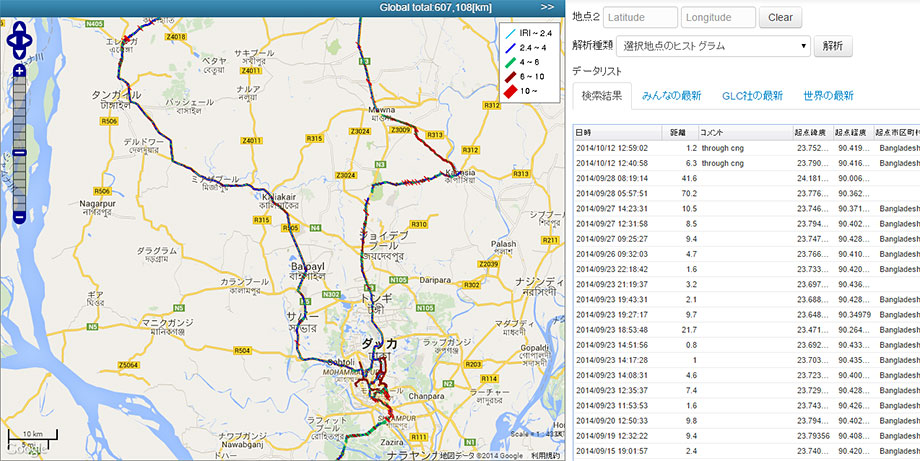This screenshot has height=461, width=920.
Task: Click the '10 ~' red legend swatch
Action: [510, 91]
